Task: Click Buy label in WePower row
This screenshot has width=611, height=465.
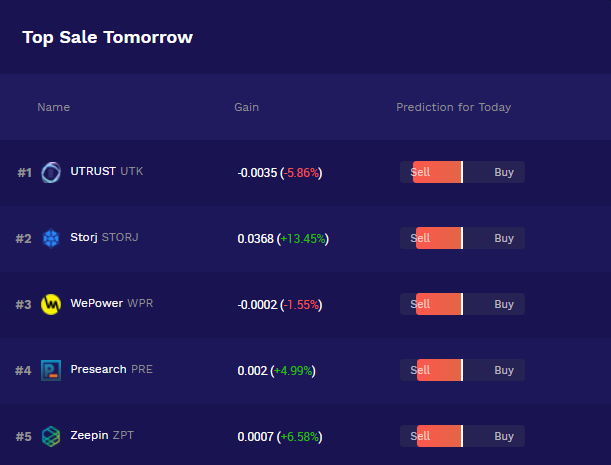Action: click(x=504, y=304)
